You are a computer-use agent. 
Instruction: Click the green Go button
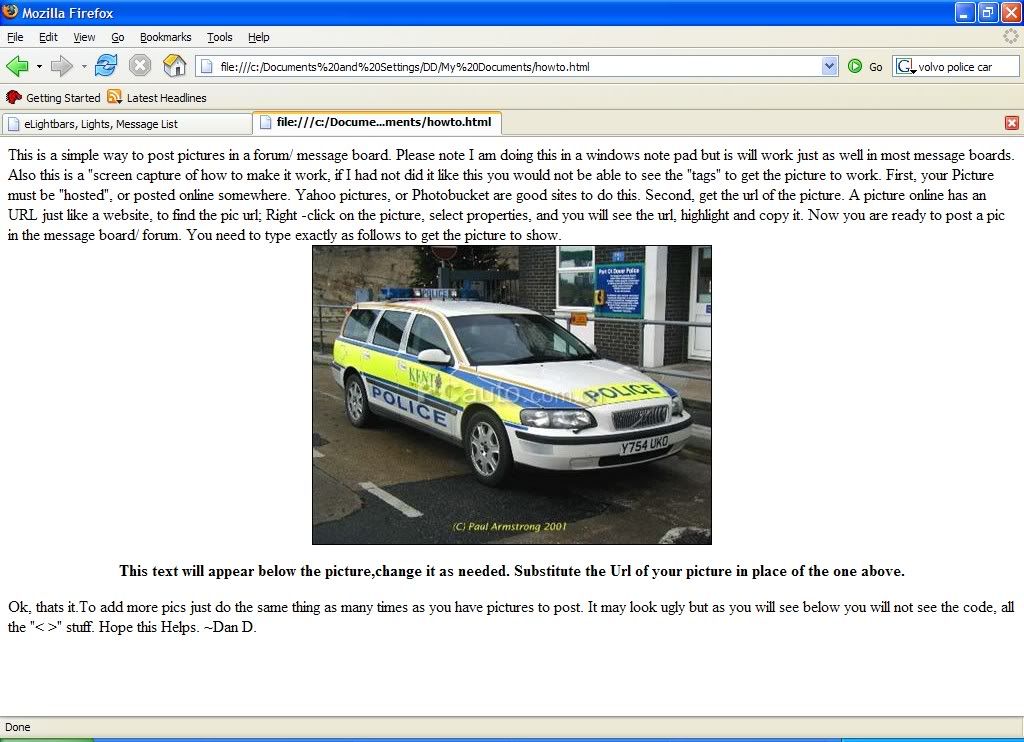(865, 67)
